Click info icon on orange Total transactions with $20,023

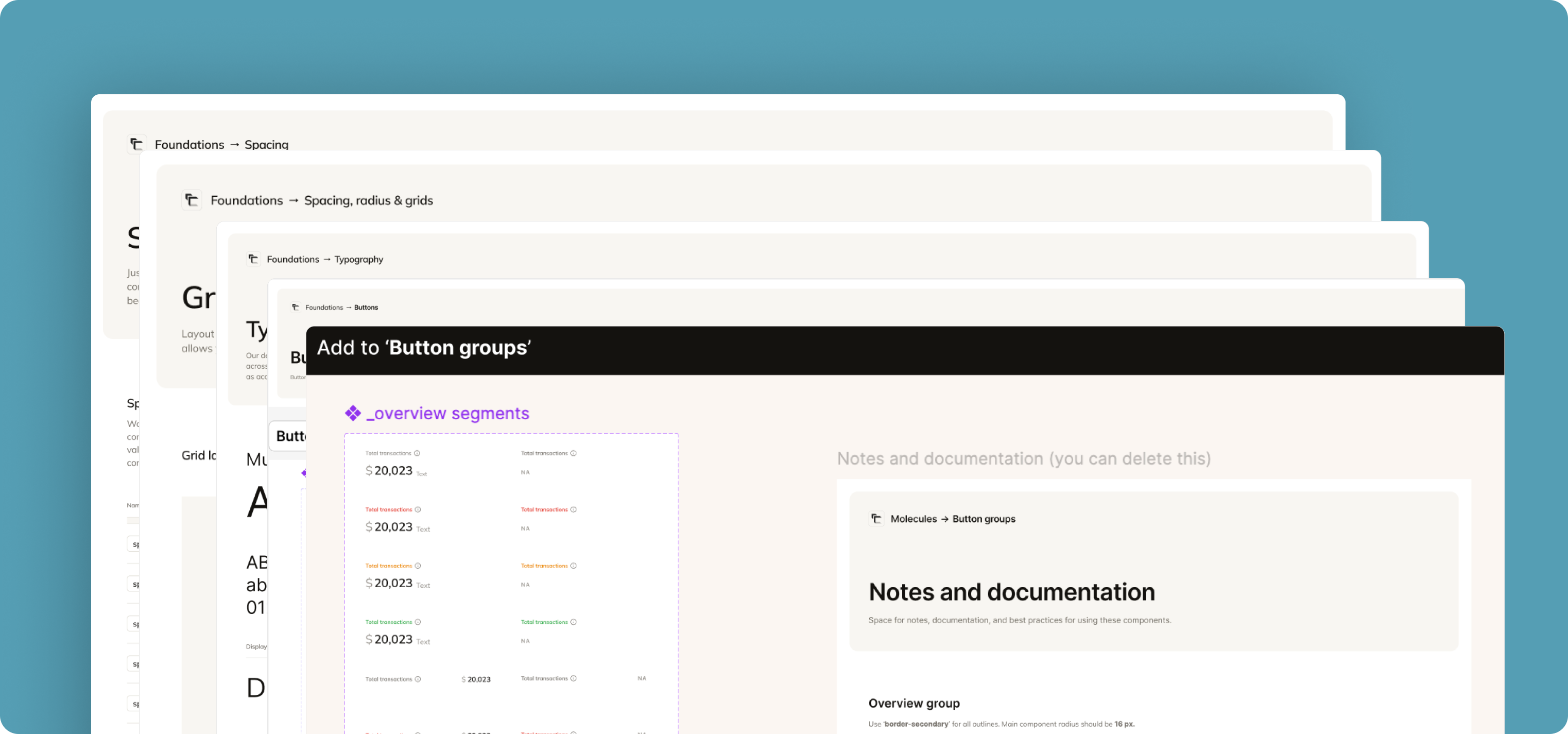[418, 566]
